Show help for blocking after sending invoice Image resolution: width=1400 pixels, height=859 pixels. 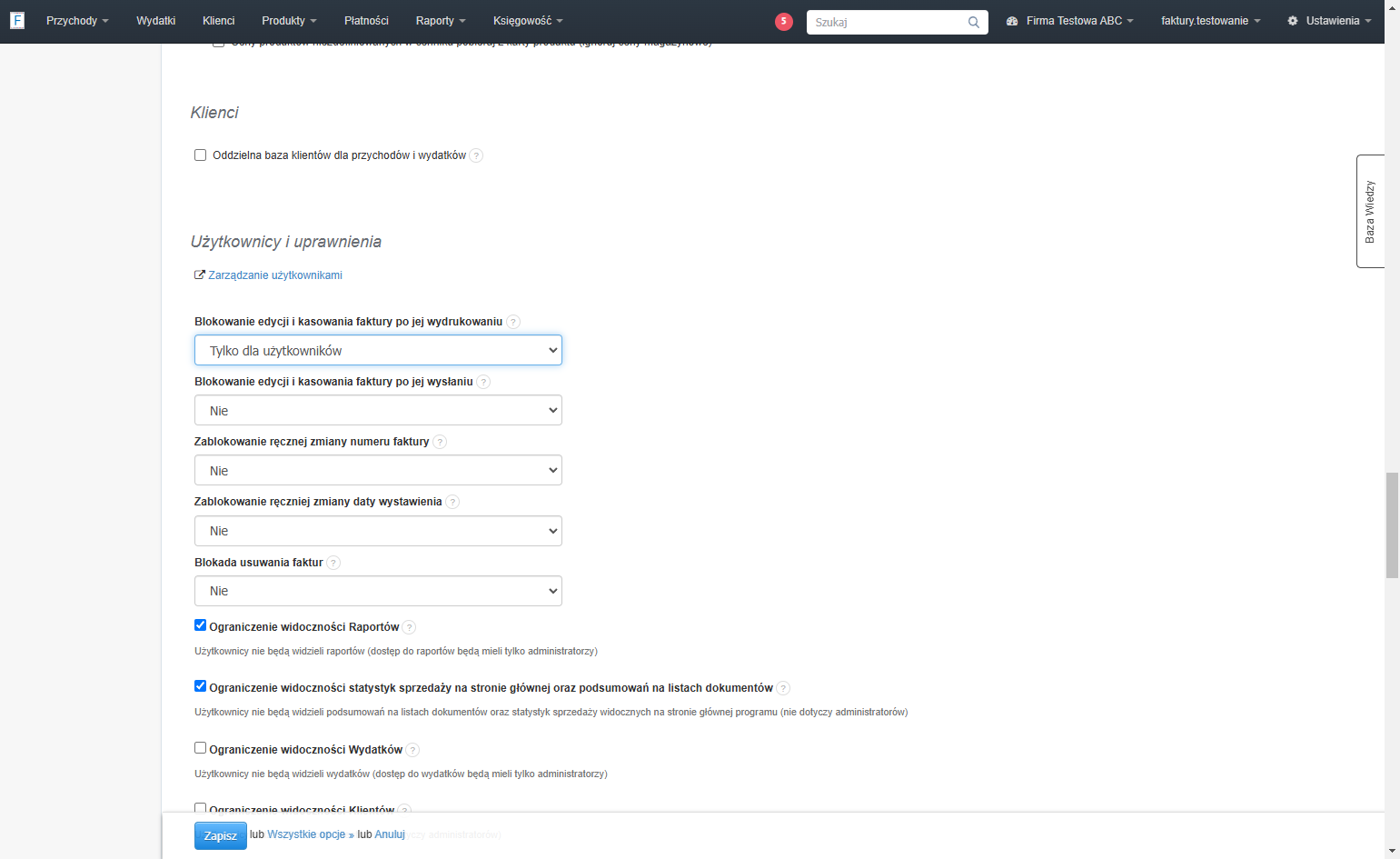[x=483, y=382]
